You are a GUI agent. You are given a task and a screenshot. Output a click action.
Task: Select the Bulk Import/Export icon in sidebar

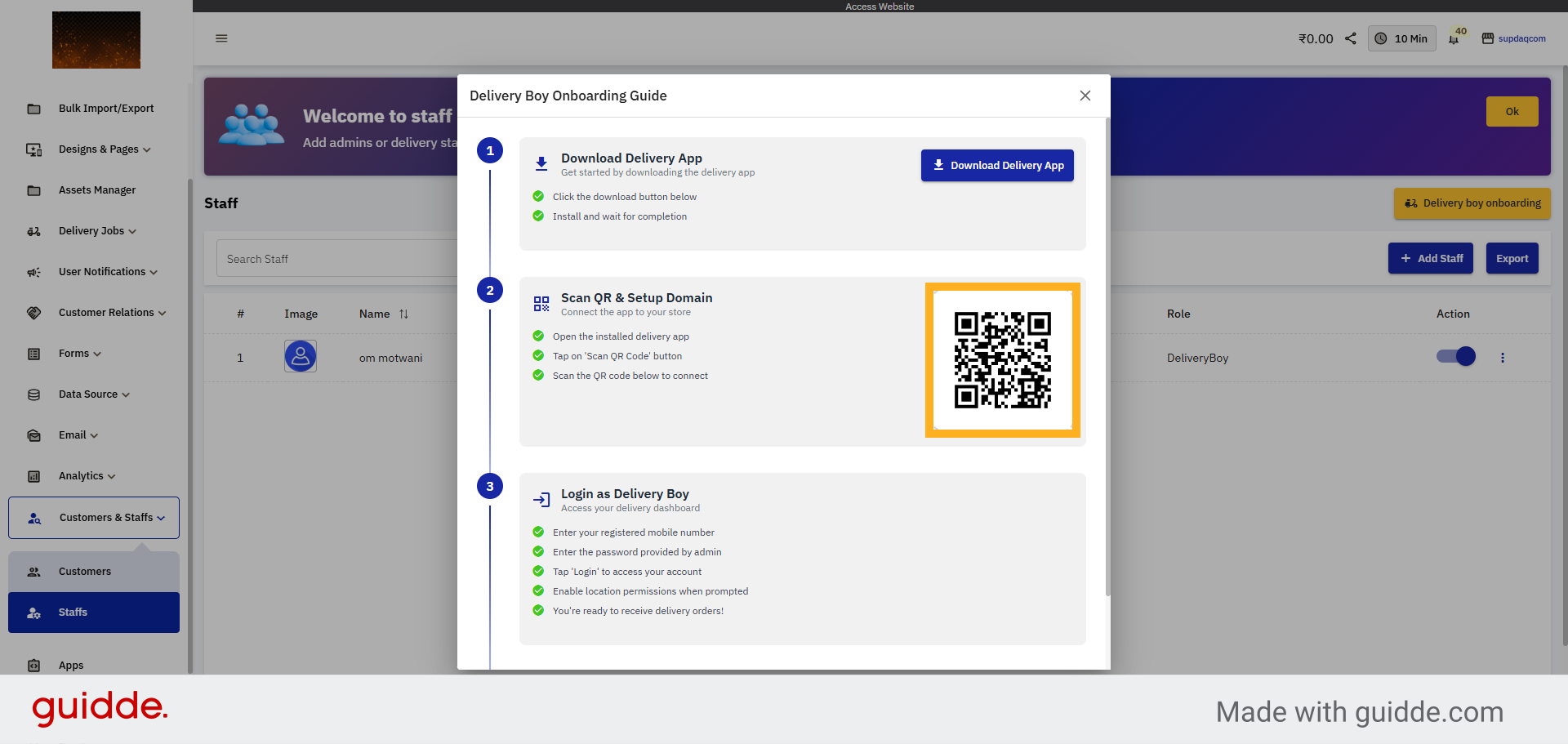coord(33,108)
